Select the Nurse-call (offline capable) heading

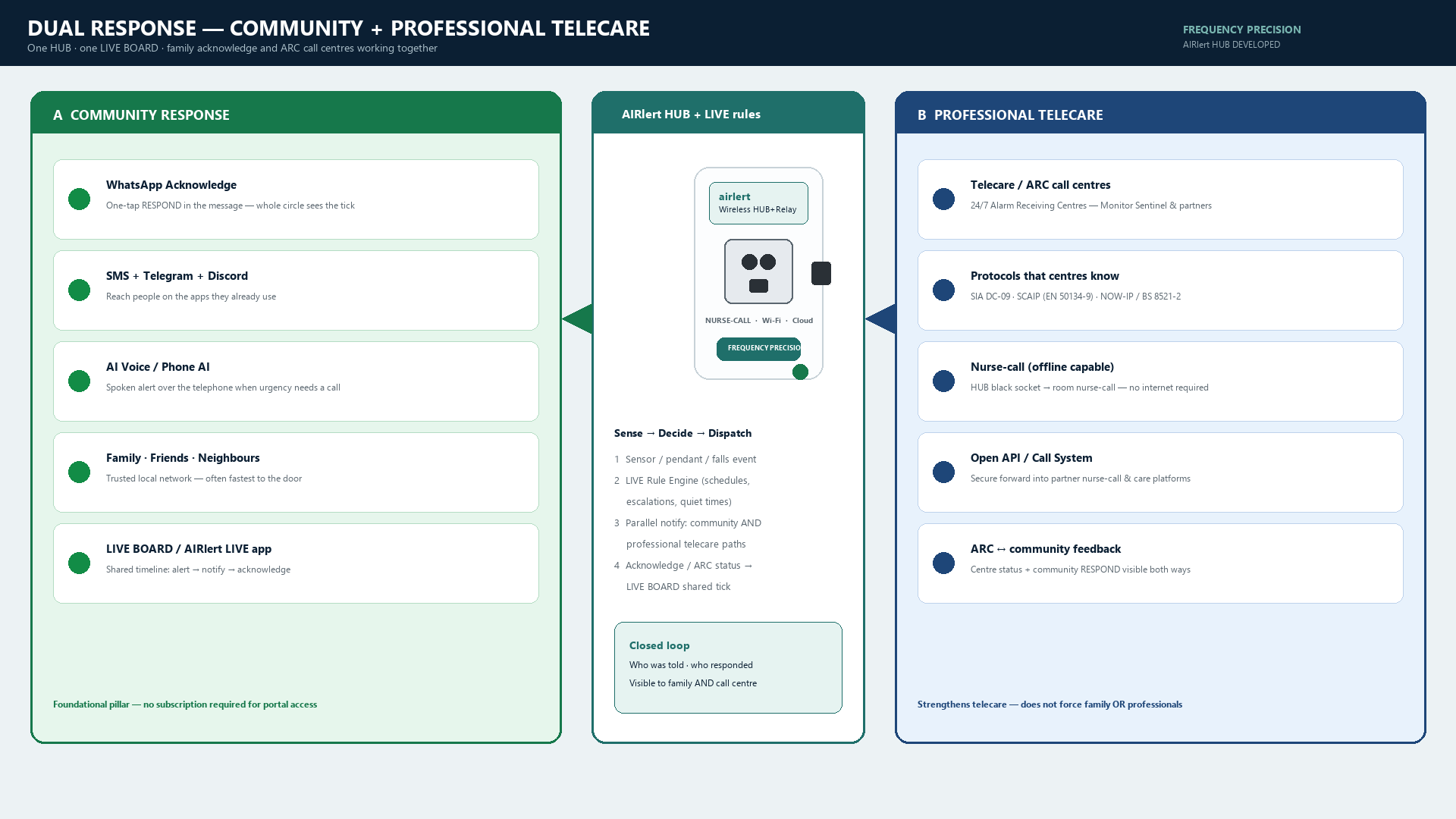click(1042, 367)
